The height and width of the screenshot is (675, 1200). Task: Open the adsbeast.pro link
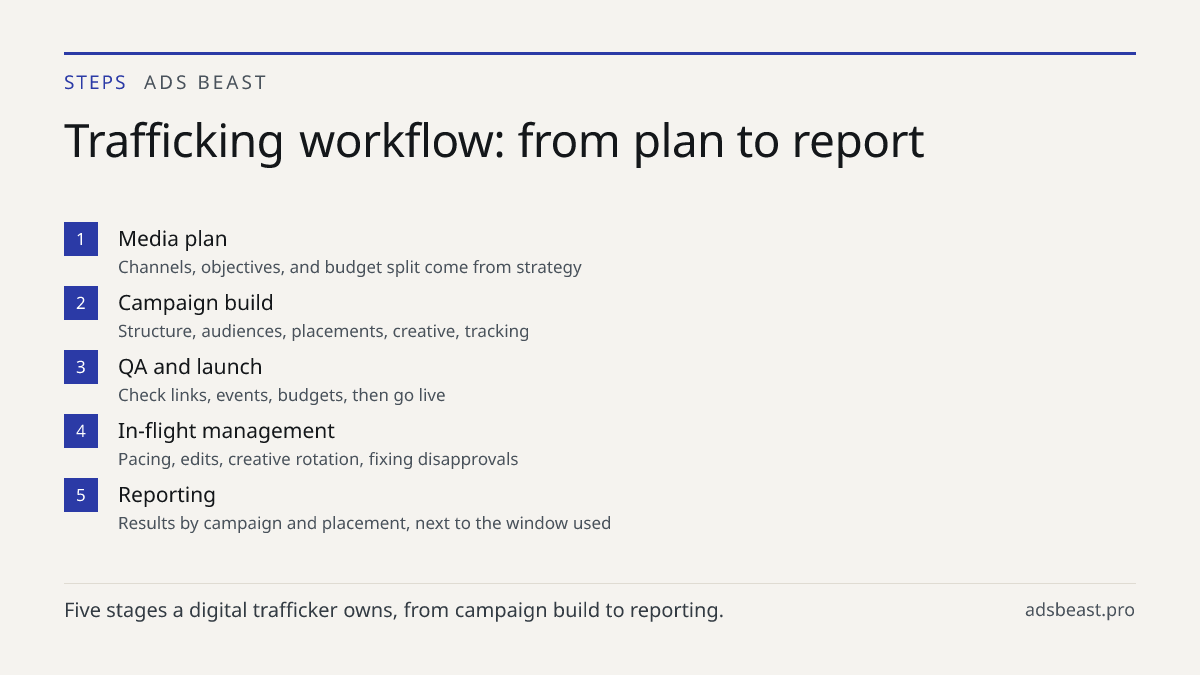point(1080,610)
